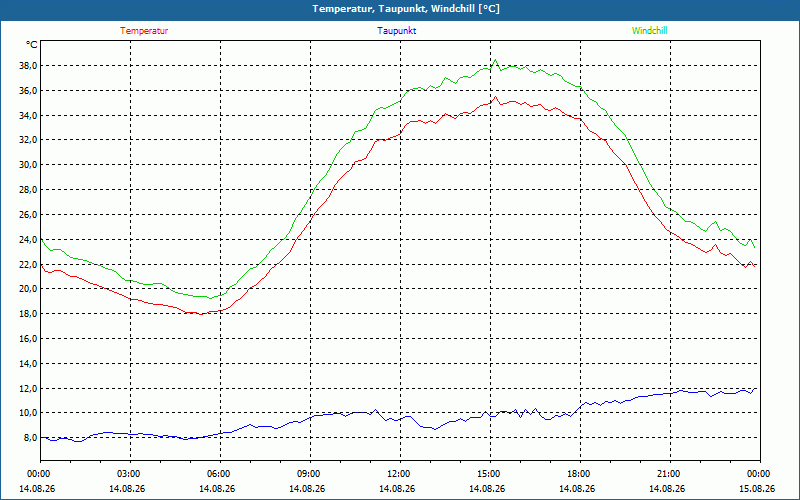This screenshot has height=500, width=800.
Task: Click the 15.08.26 date label
Action: pos(757,489)
